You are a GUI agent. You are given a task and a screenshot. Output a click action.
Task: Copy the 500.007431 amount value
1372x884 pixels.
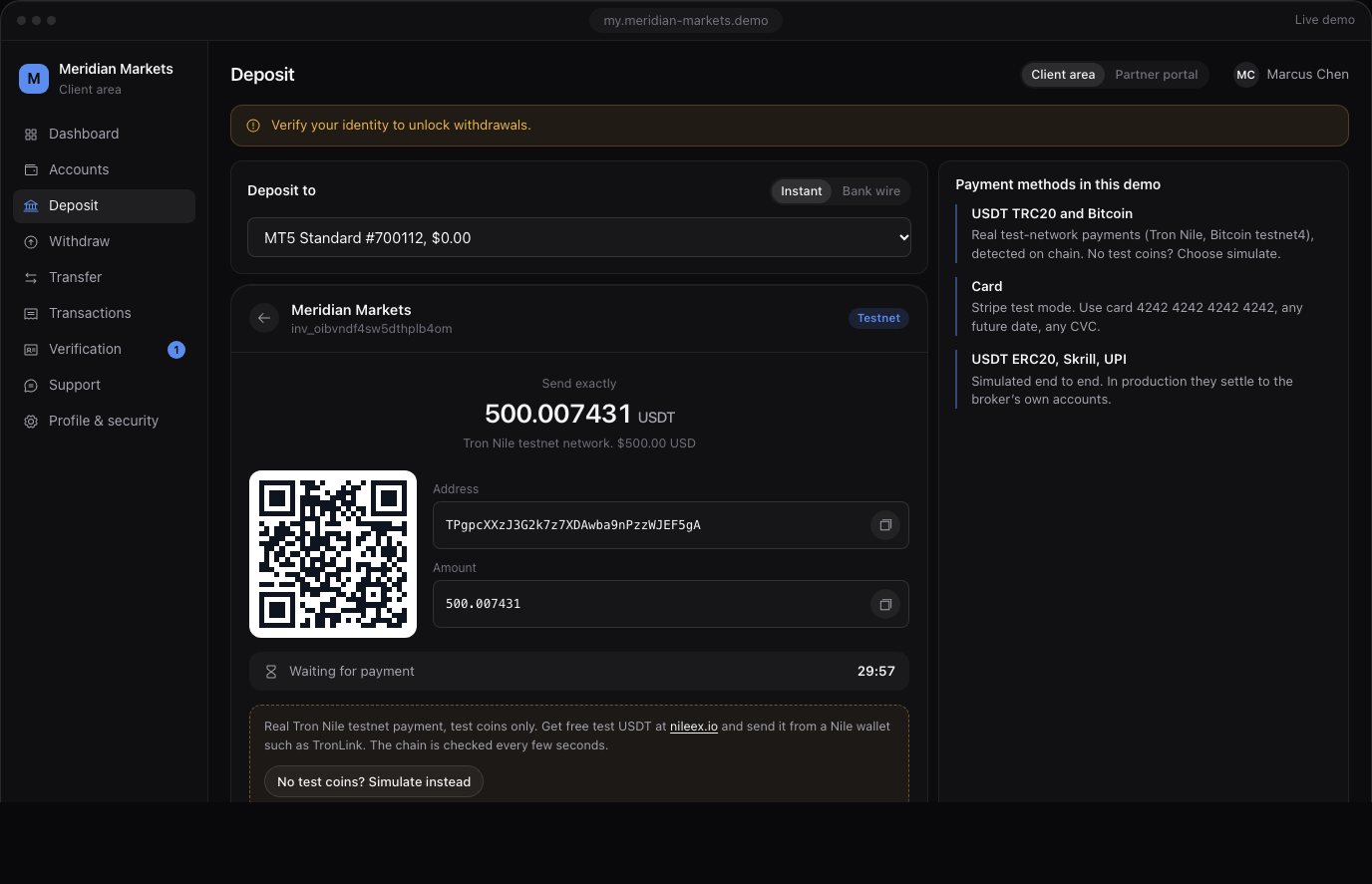coord(885,604)
